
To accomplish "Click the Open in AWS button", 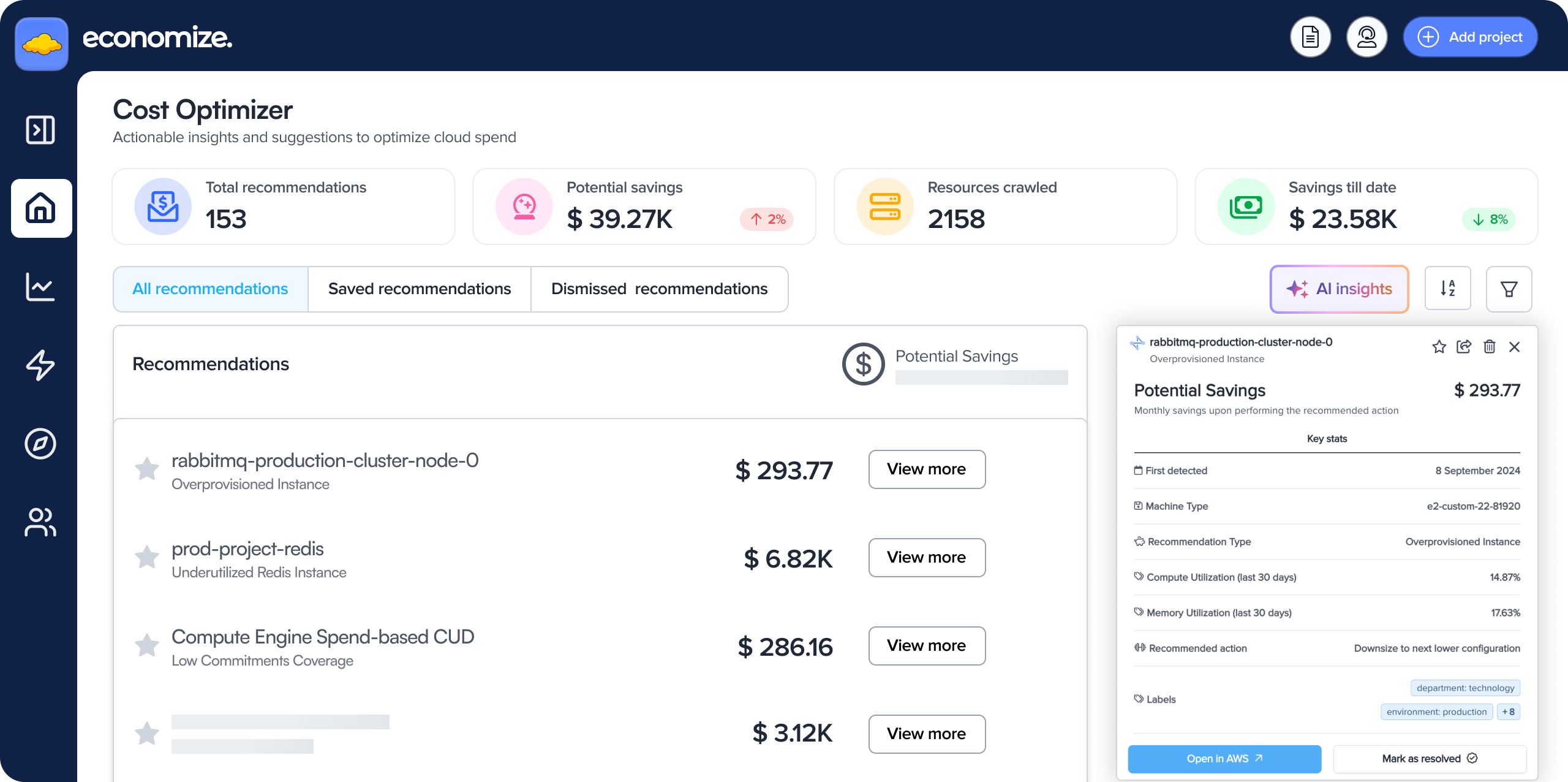I will click(1224, 759).
